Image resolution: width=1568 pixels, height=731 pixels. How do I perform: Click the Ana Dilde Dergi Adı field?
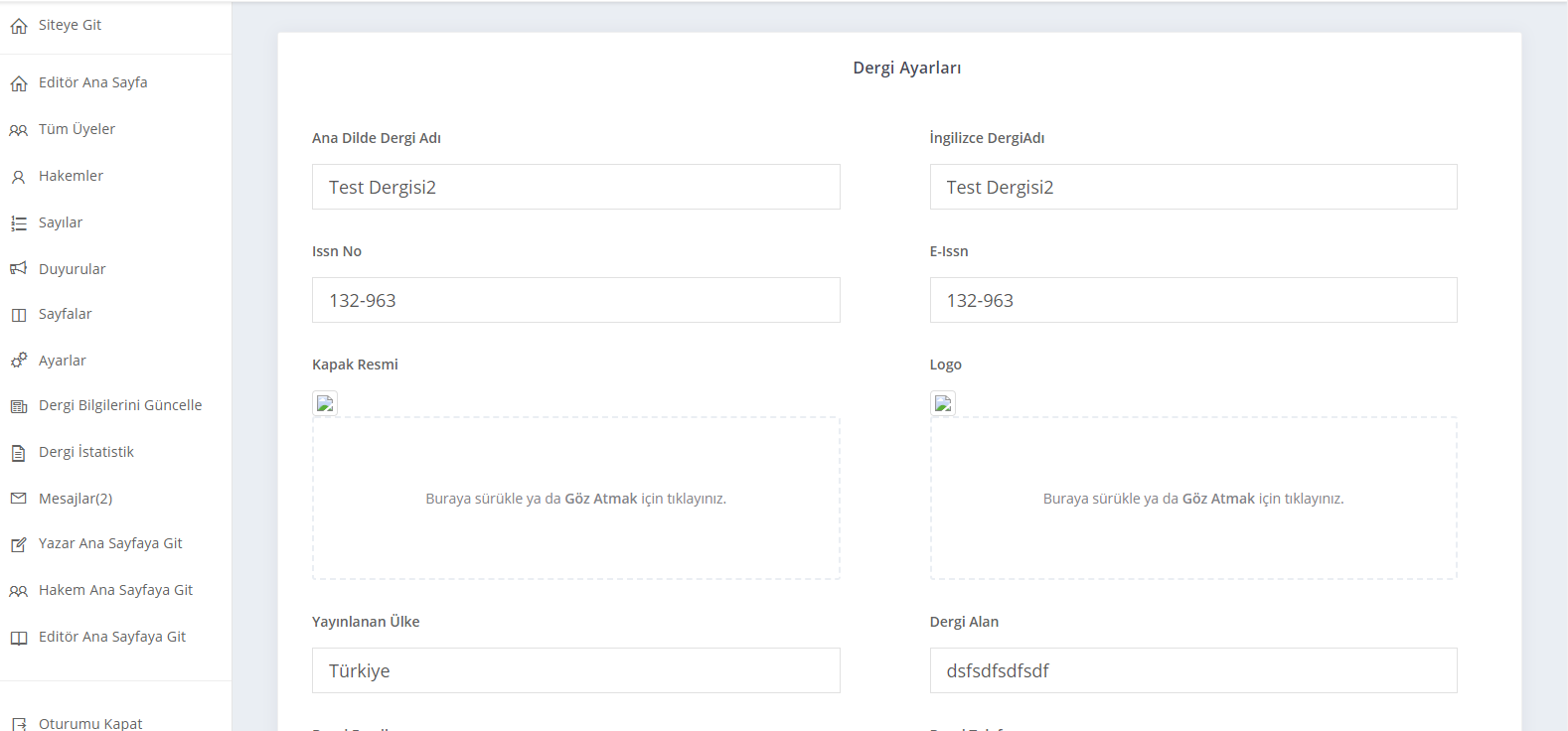(575, 187)
